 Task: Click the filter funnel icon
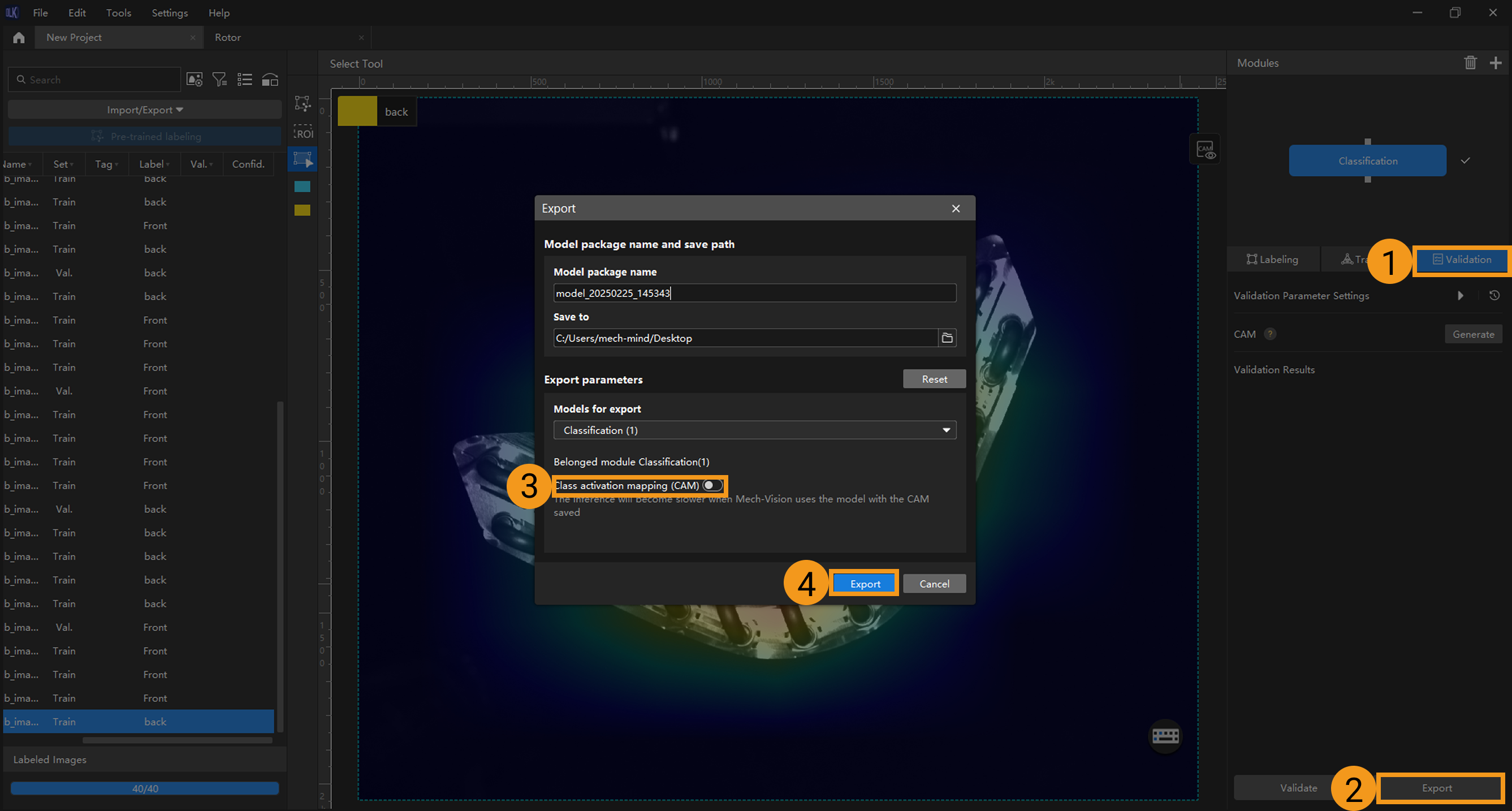click(x=219, y=79)
